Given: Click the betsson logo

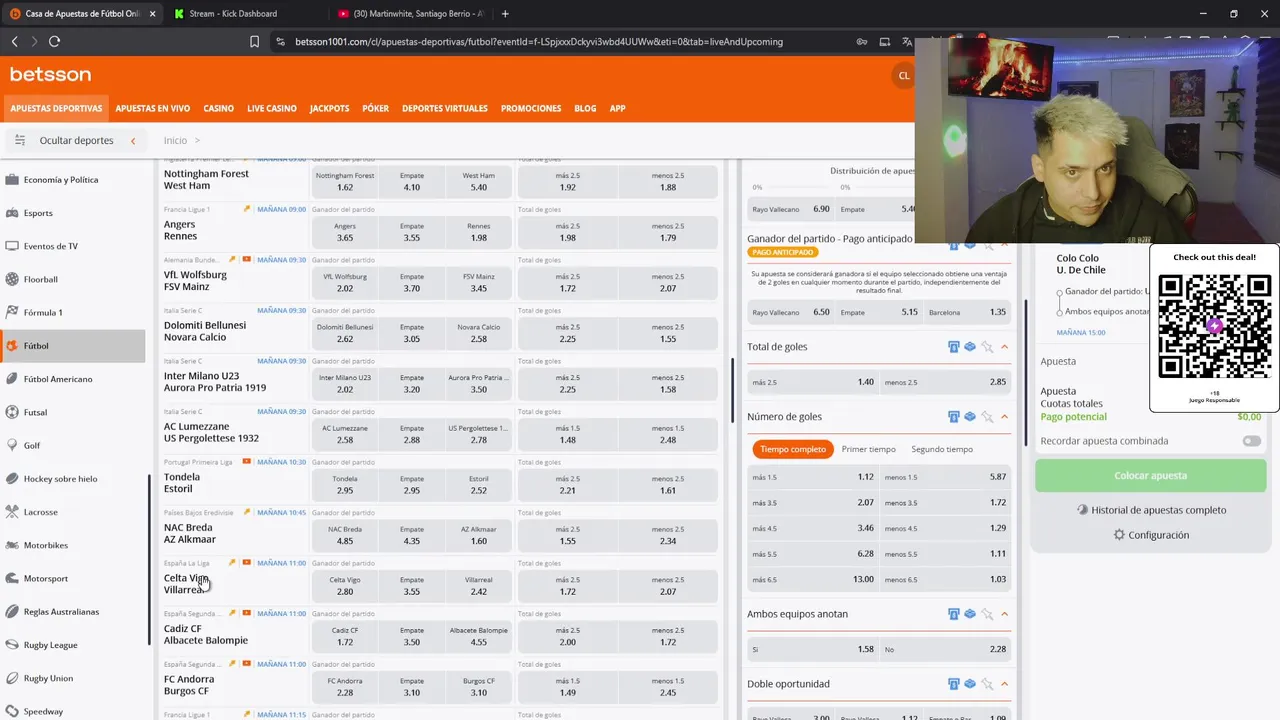Looking at the screenshot, I should (x=51, y=75).
